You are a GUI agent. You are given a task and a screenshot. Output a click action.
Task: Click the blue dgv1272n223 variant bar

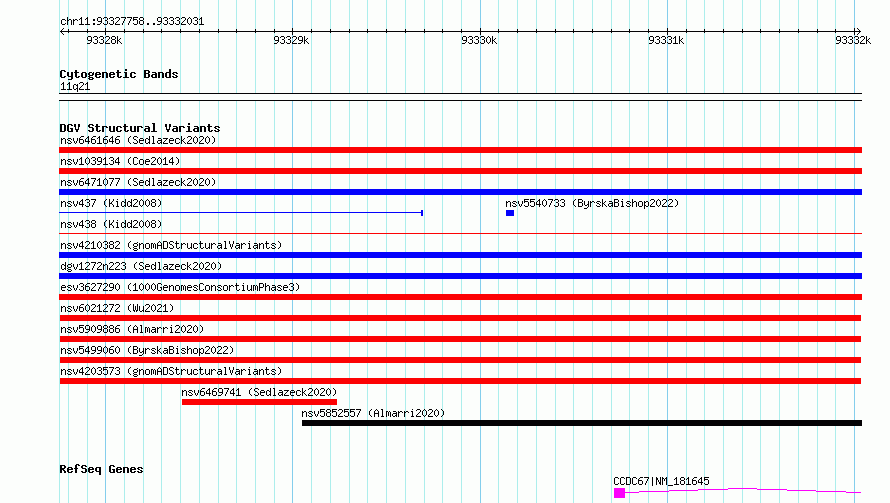click(460, 276)
